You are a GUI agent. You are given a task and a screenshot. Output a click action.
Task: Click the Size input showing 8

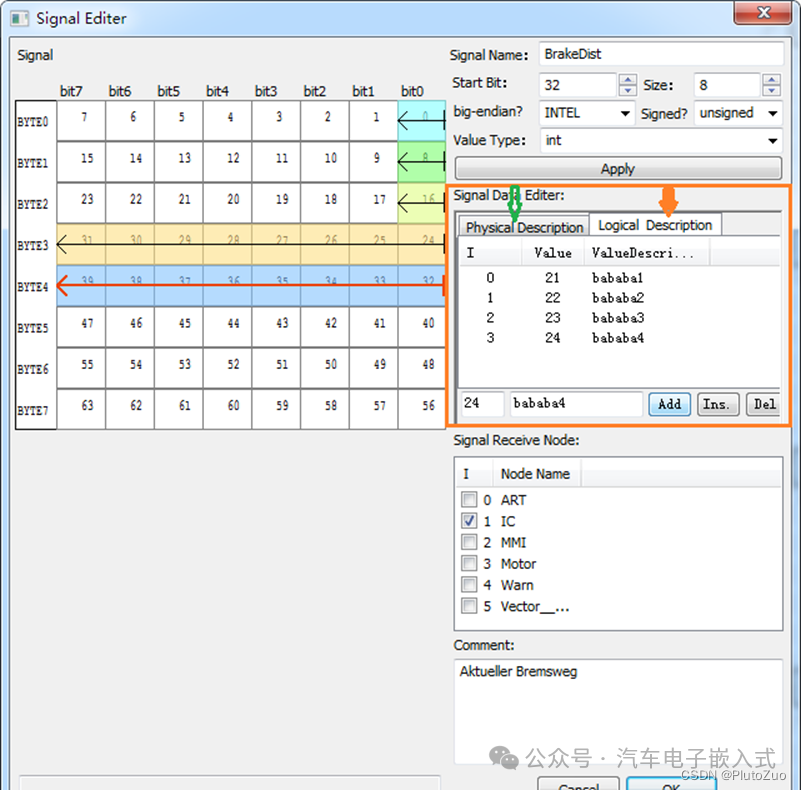(x=727, y=85)
